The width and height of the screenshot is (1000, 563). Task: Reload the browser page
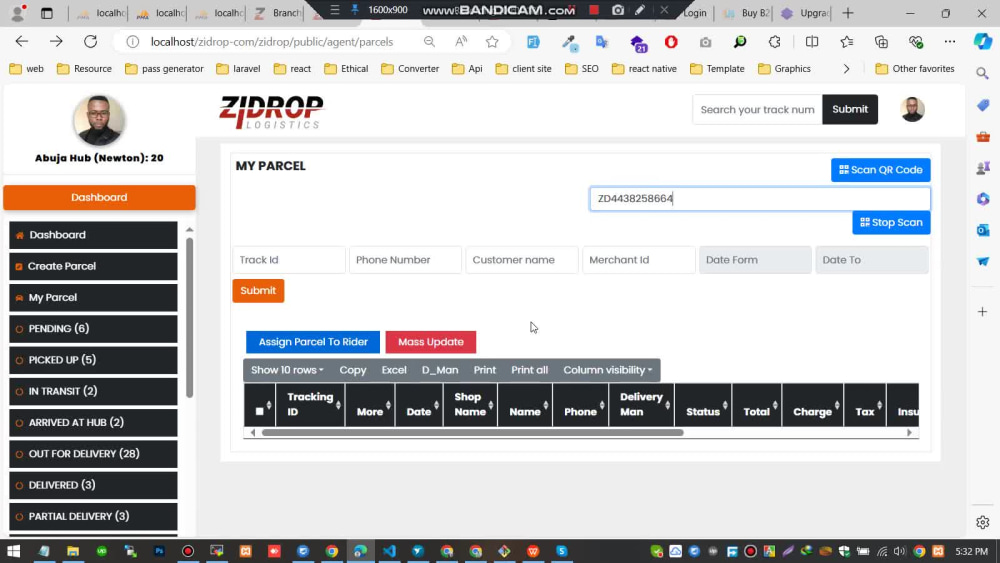pos(91,41)
